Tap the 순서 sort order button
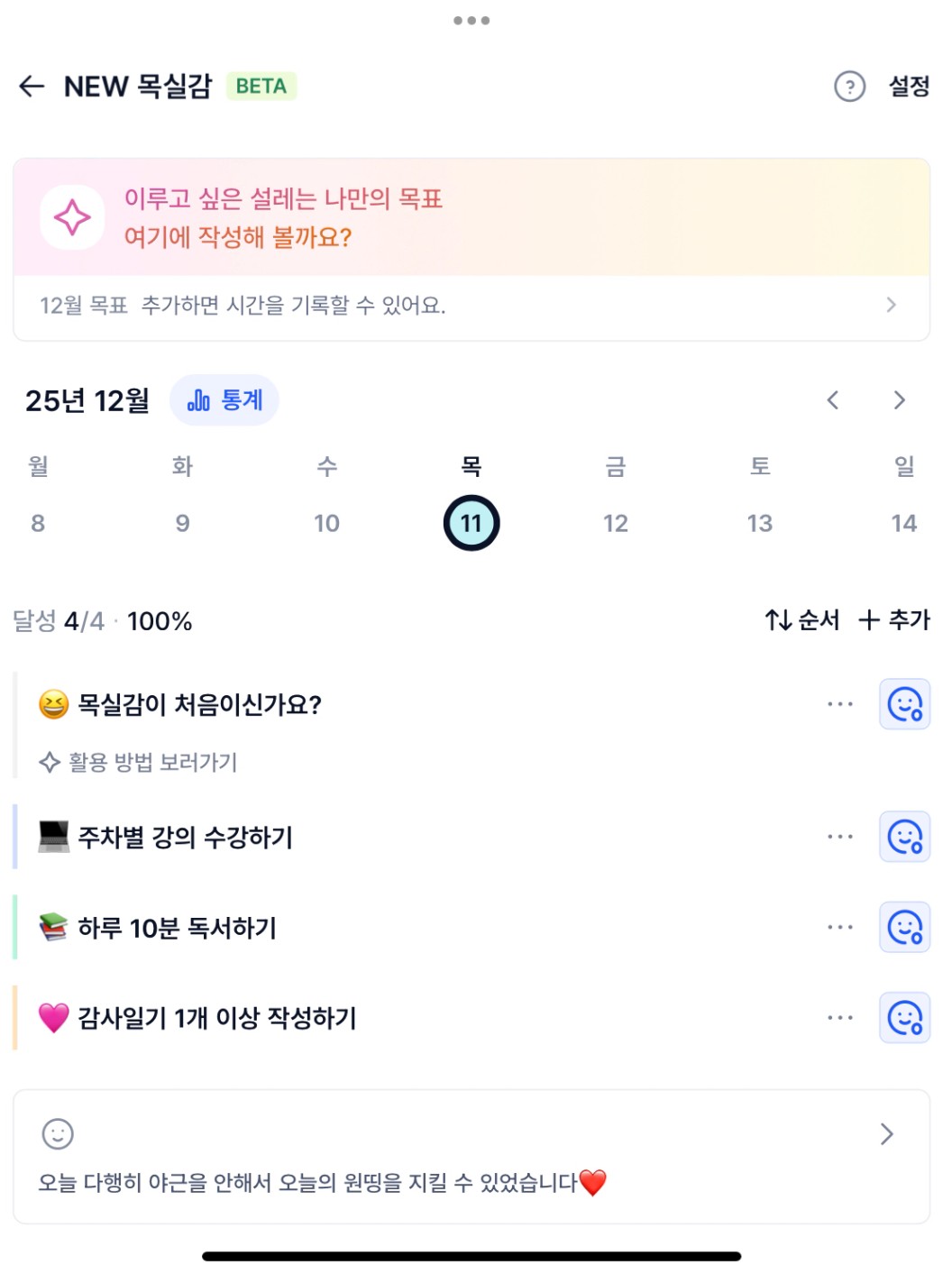Image resolution: width=952 pixels, height=1274 pixels. [802, 620]
